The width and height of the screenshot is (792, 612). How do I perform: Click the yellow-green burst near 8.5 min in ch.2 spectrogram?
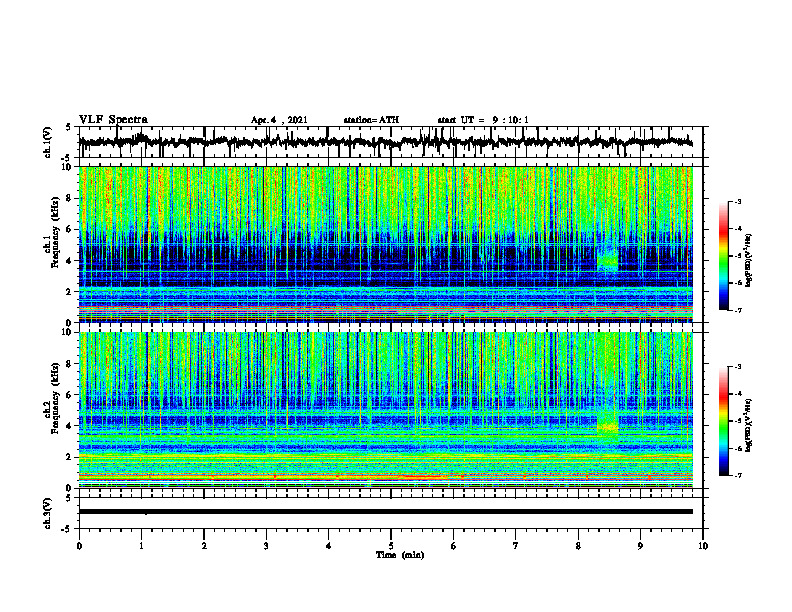pos(608,426)
